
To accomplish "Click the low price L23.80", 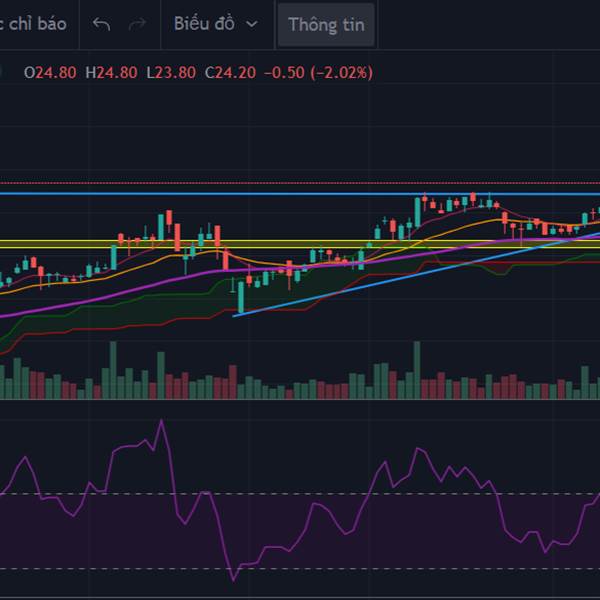I will pyautogui.click(x=171, y=73).
